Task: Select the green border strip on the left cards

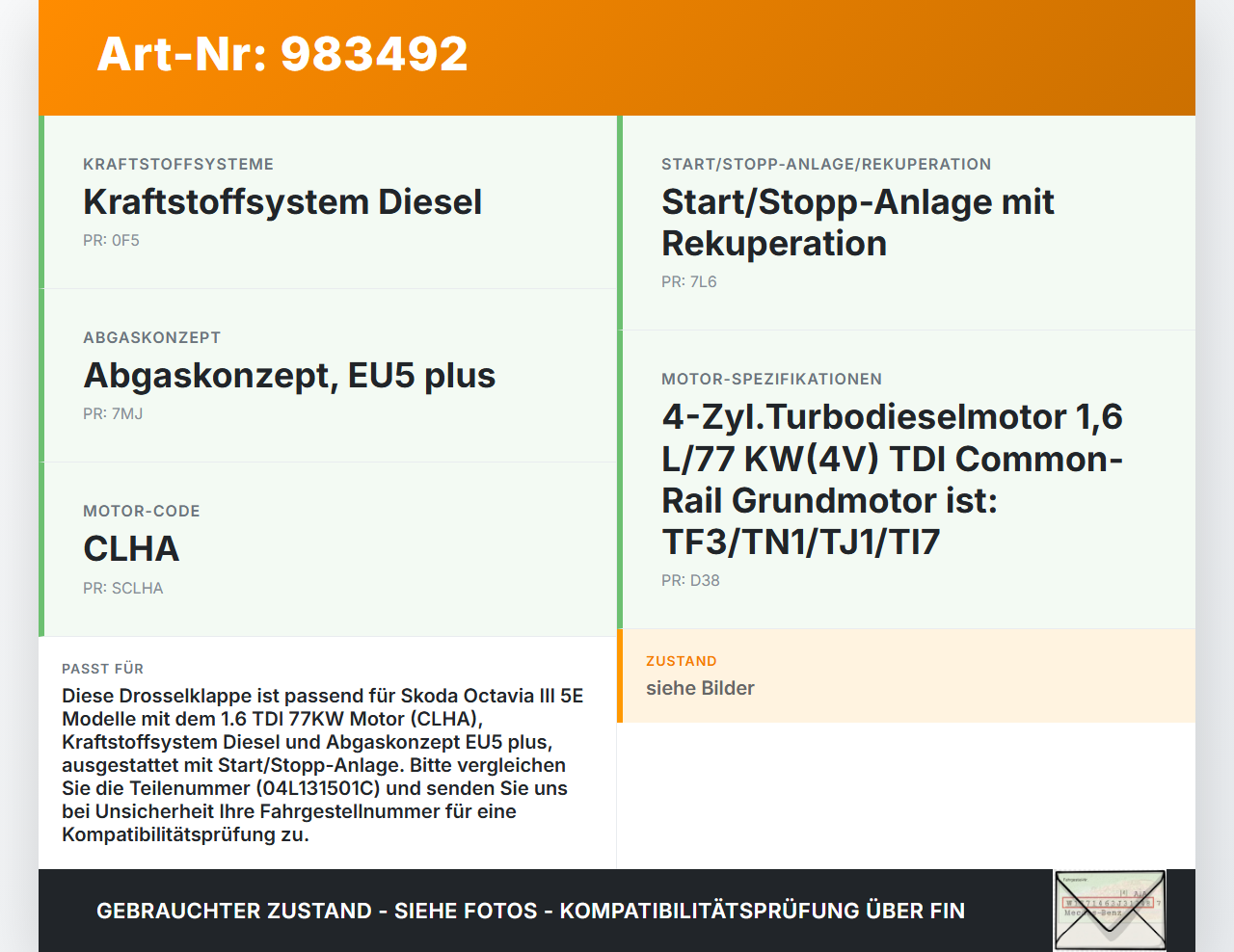Action: click(41, 376)
